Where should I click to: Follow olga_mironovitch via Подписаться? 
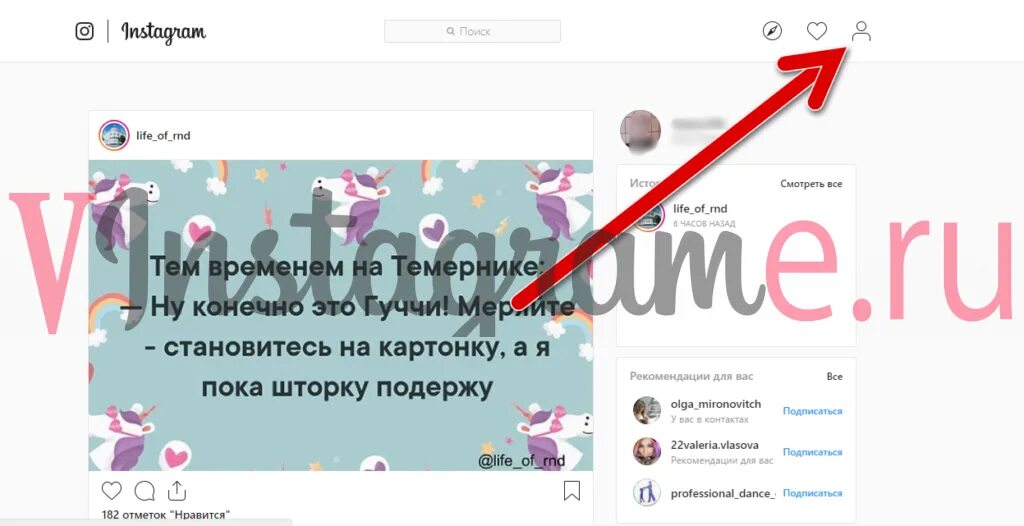812,411
